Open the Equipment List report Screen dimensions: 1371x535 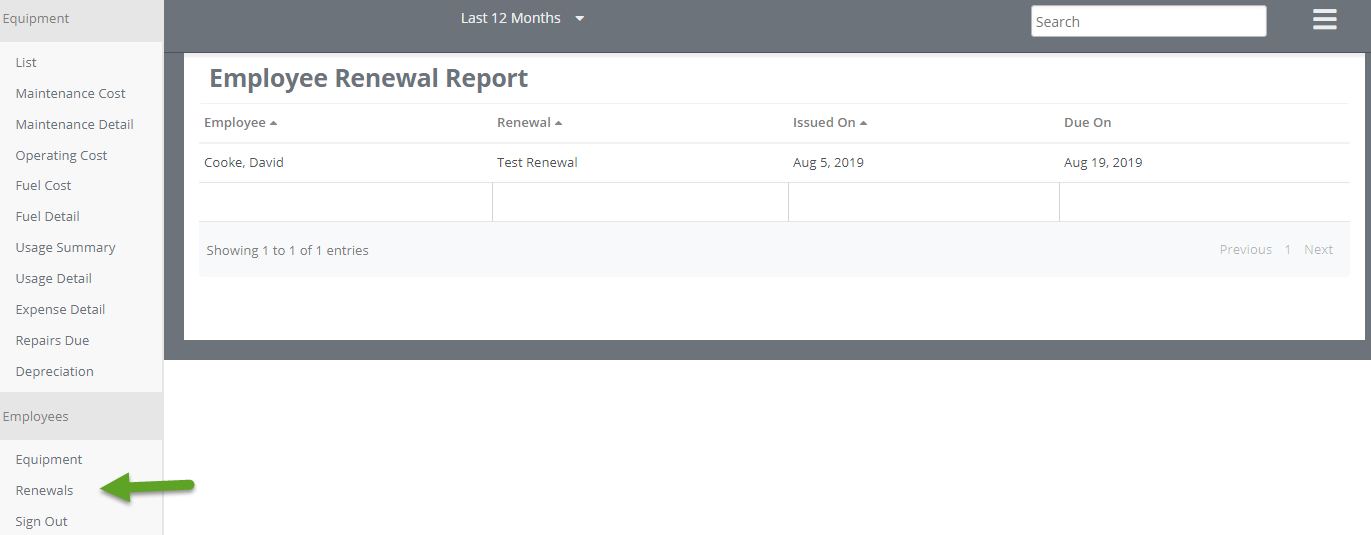pos(26,62)
